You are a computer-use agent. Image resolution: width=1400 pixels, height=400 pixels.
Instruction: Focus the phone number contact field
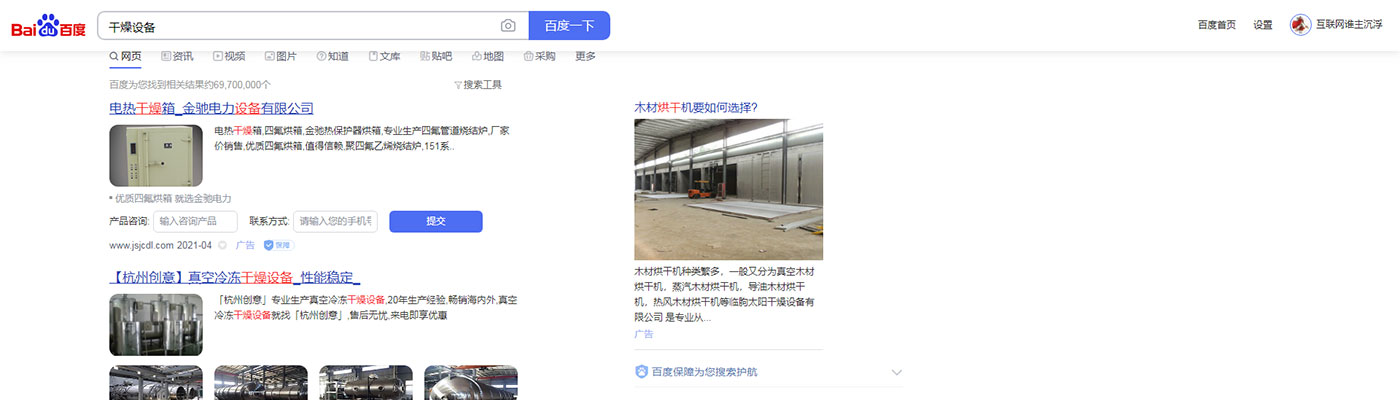[x=335, y=221]
